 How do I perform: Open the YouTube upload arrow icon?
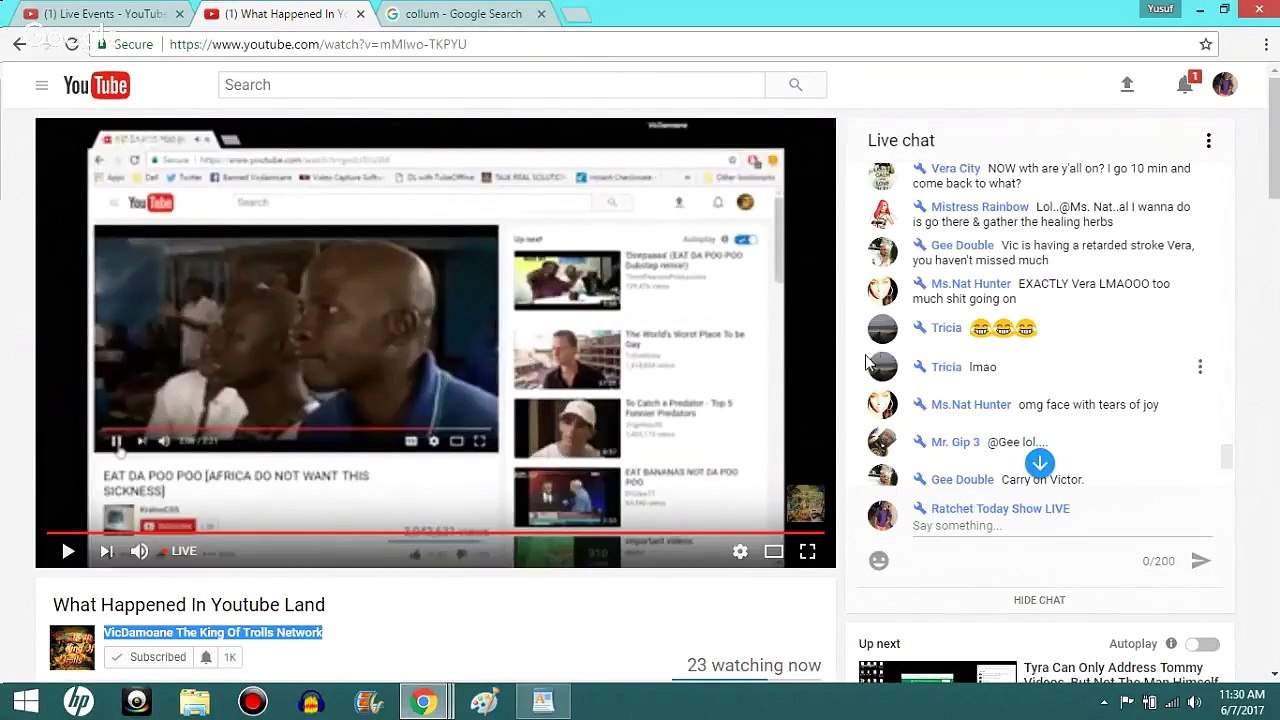tap(1127, 85)
